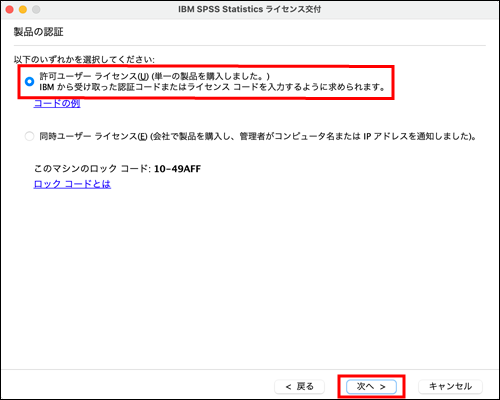The width and height of the screenshot is (500, 400).
Task: Click the separator line above the bottom buttons
Action: tap(249, 369)
